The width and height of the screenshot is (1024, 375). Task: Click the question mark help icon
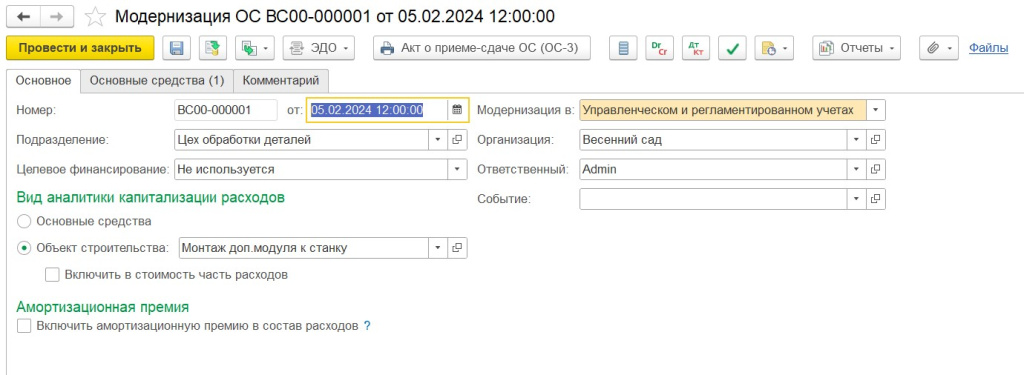[x=367, y=326]
